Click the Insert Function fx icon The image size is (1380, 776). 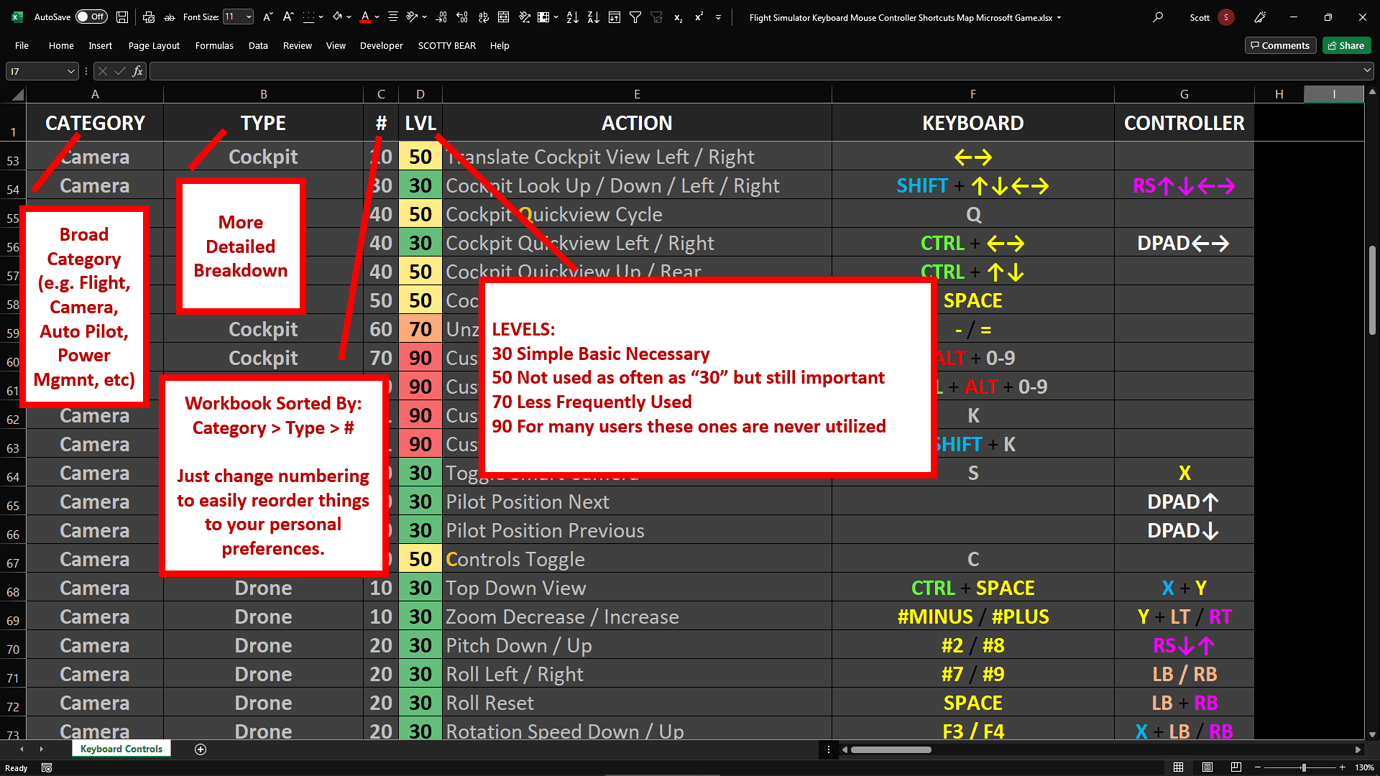137,71
